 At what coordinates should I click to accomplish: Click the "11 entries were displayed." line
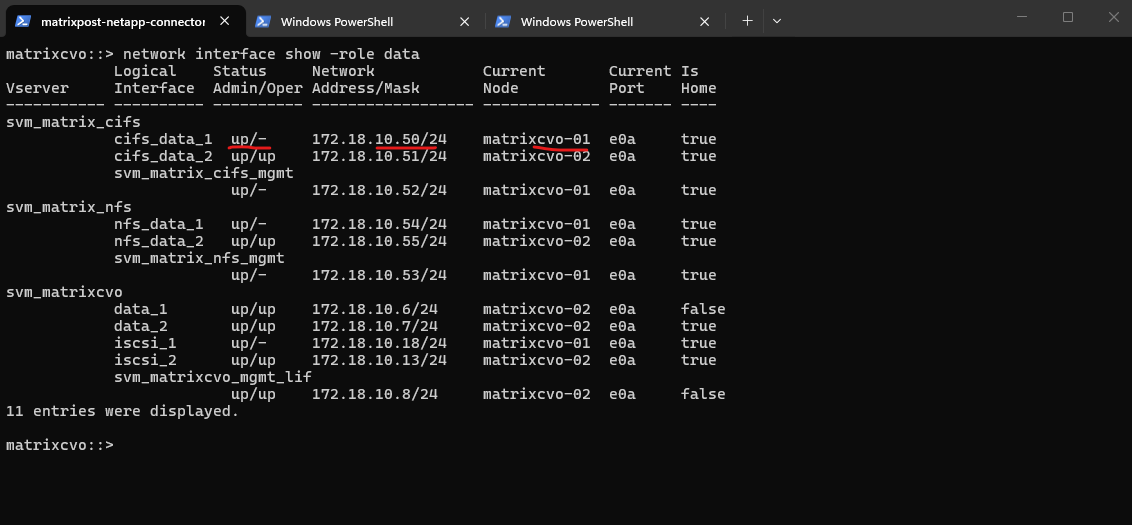(x=122, y=411)
